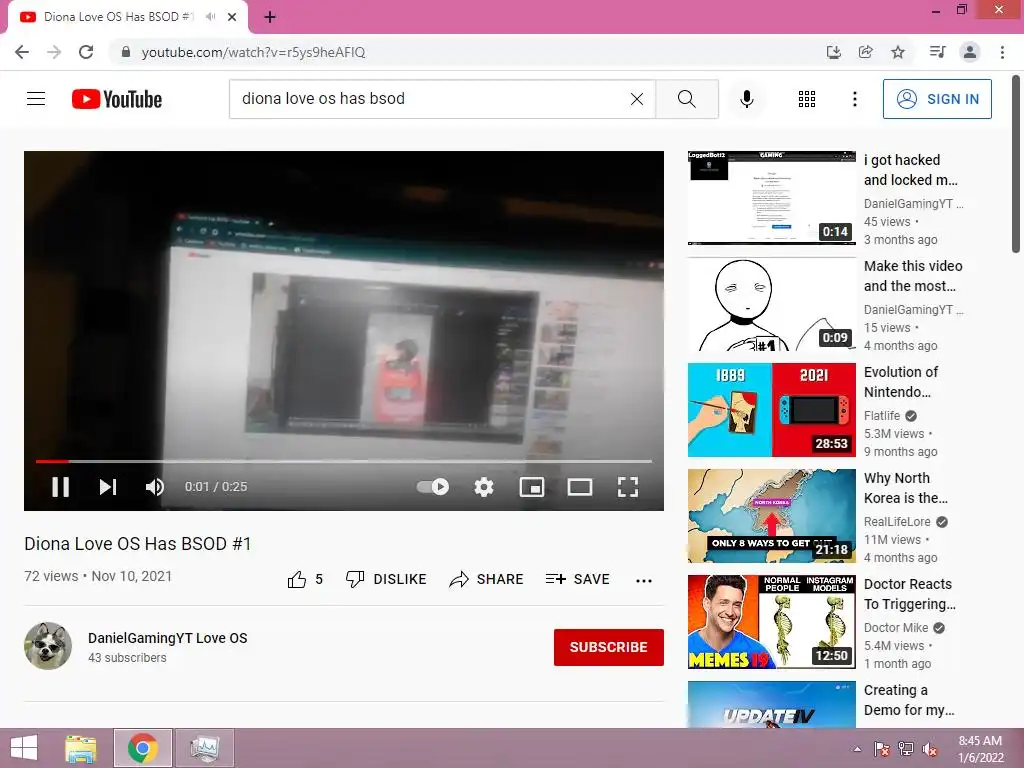View site info lock icon

[126, 52]
